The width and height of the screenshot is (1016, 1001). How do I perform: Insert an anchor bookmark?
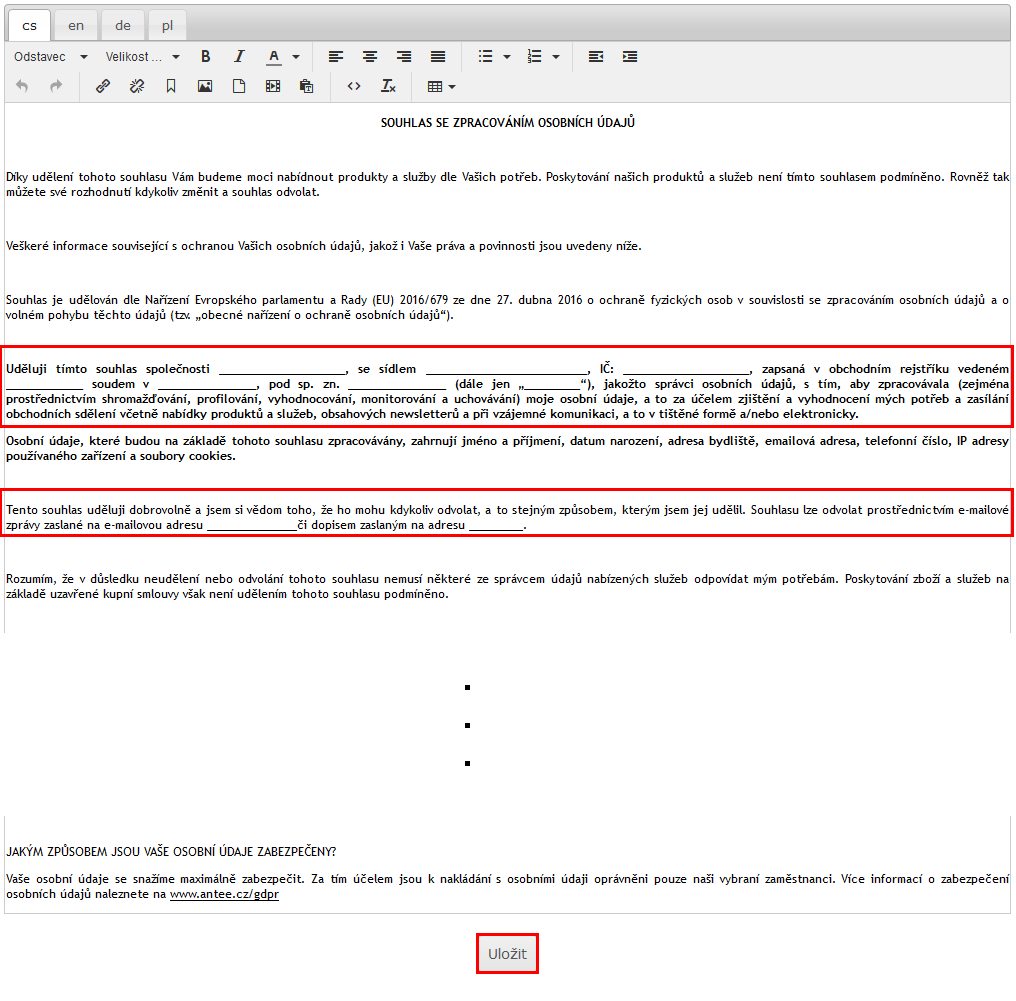171,87
